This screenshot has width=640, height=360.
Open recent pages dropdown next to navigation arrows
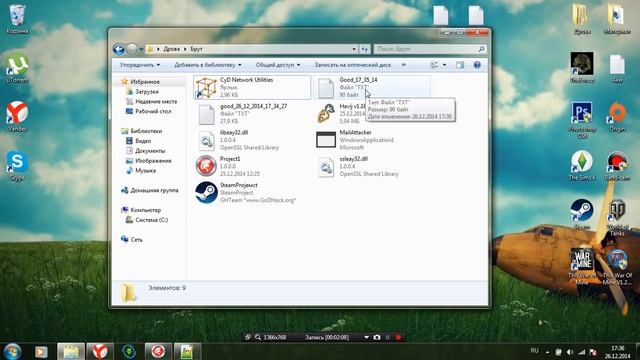point(141,49)
